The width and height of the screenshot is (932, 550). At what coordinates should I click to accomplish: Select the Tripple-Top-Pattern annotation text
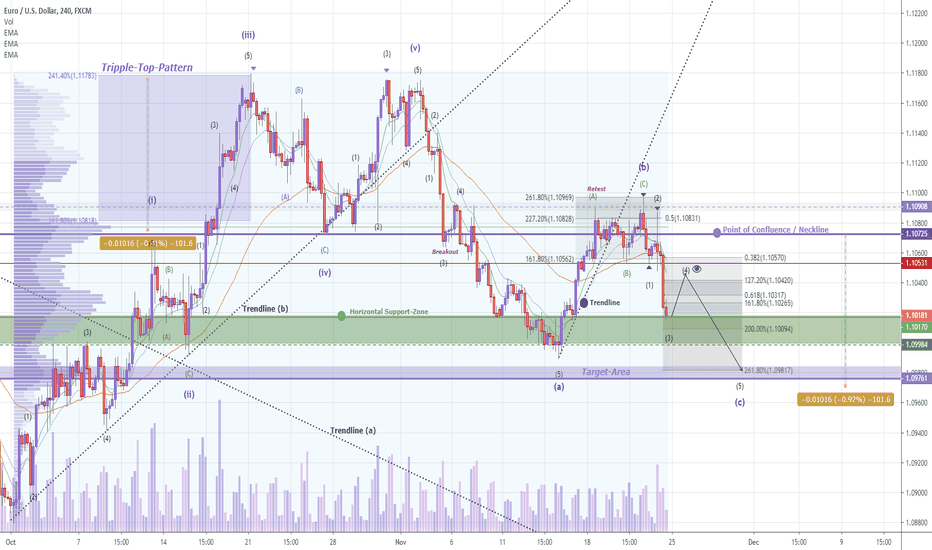146,68
